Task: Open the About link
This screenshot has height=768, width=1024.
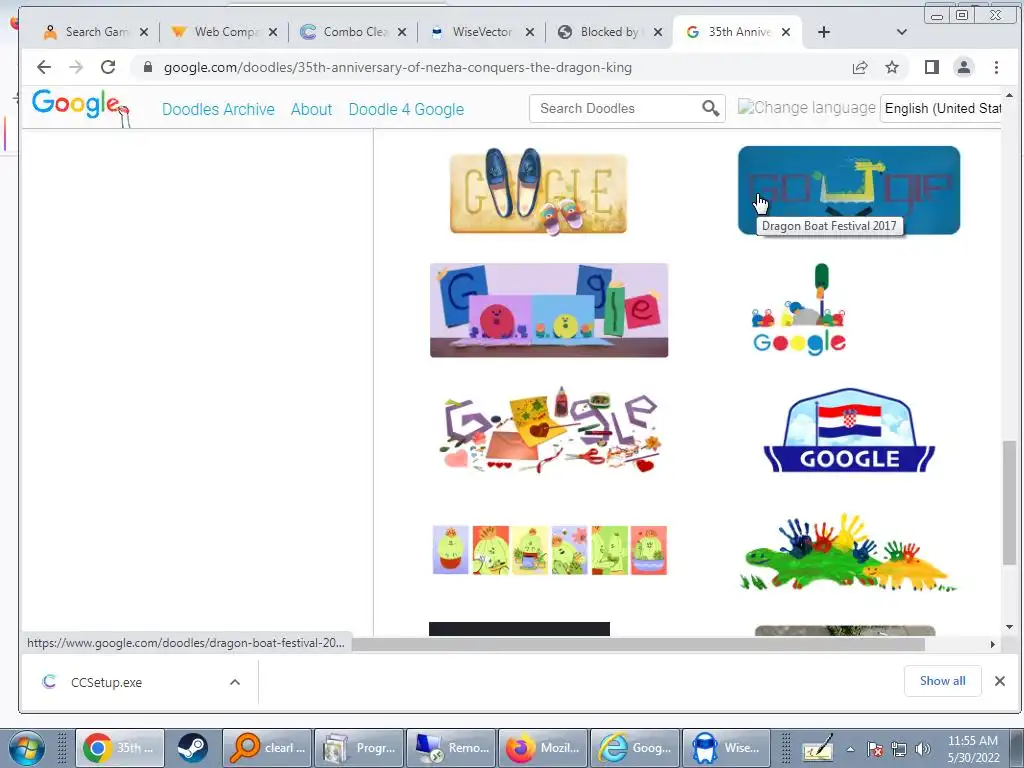Action: [312, 109]
